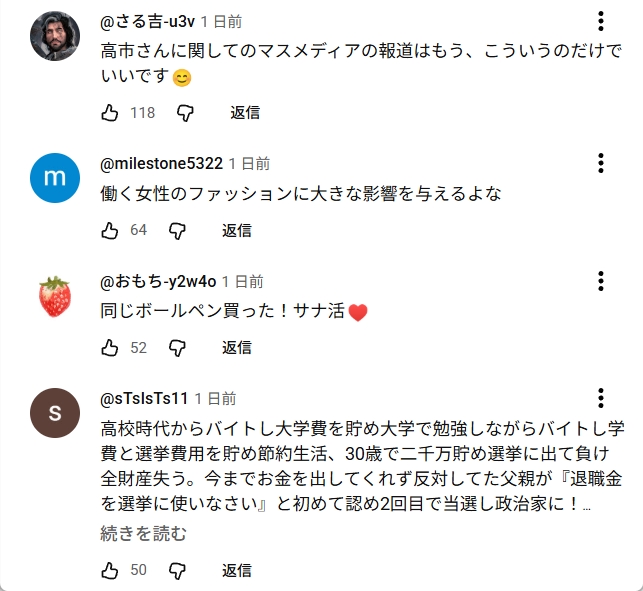
Task: Open more actions for @おもち-y2w4o comment
Action: [600, 281]
